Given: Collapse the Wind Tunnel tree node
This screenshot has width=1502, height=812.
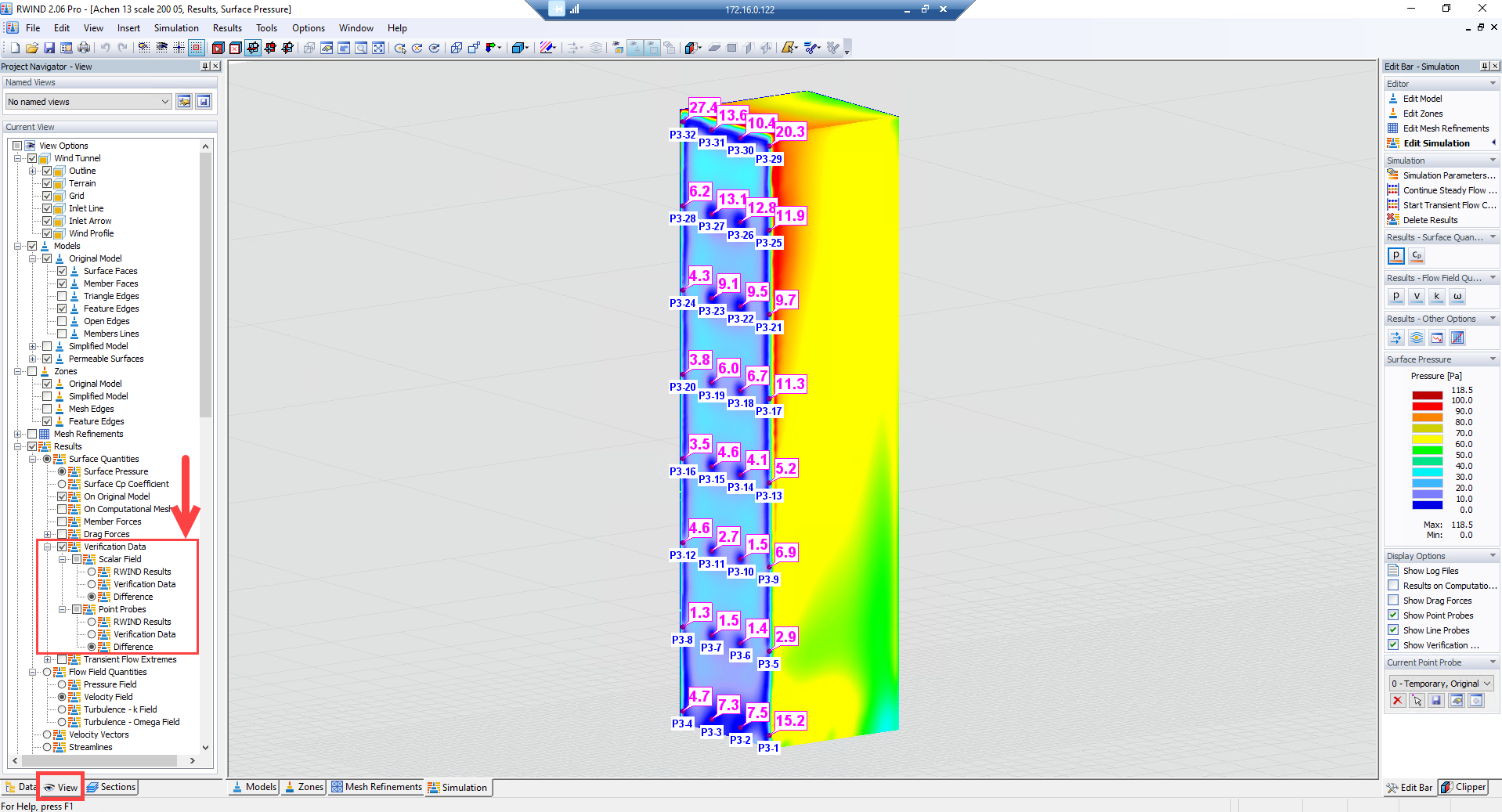Looking at the screenshot, I should [17, 158].
